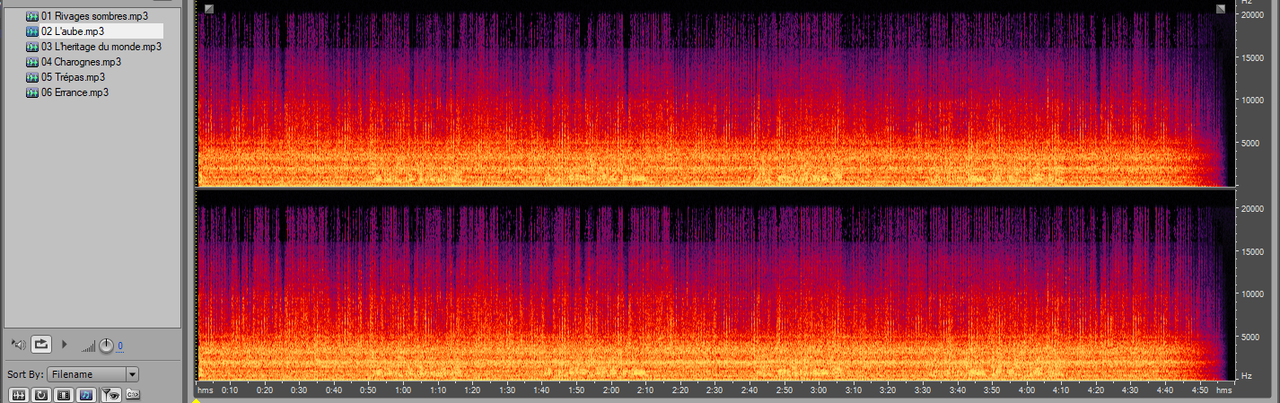
Task: Click waveform icon beside 06 Errance.mp3
Action: coord(32,92)
